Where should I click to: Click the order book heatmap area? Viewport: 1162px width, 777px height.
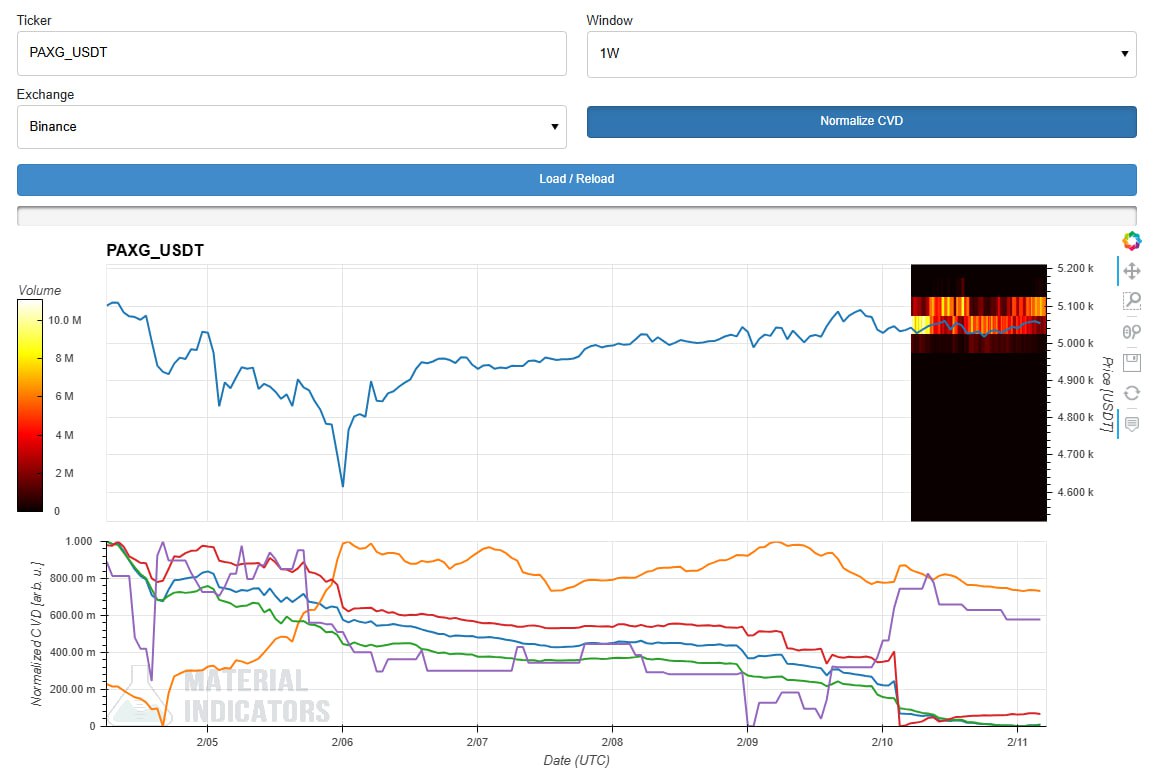click(977, 400)
